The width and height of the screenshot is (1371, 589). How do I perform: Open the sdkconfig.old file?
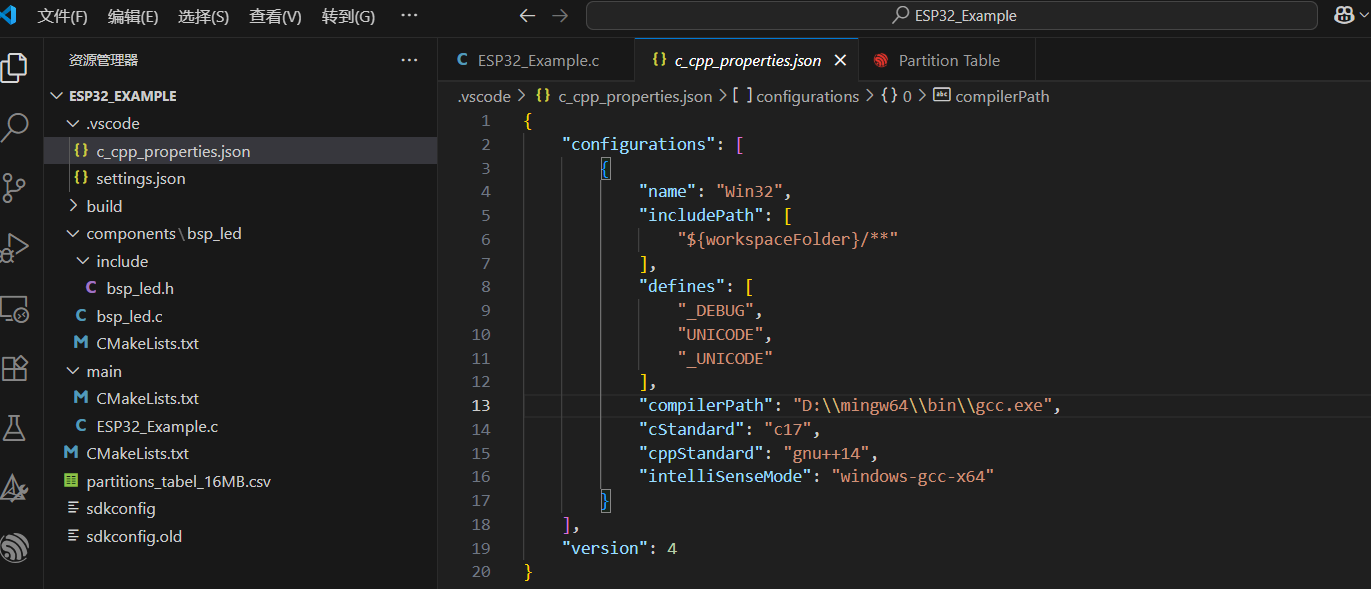(240, 536)
